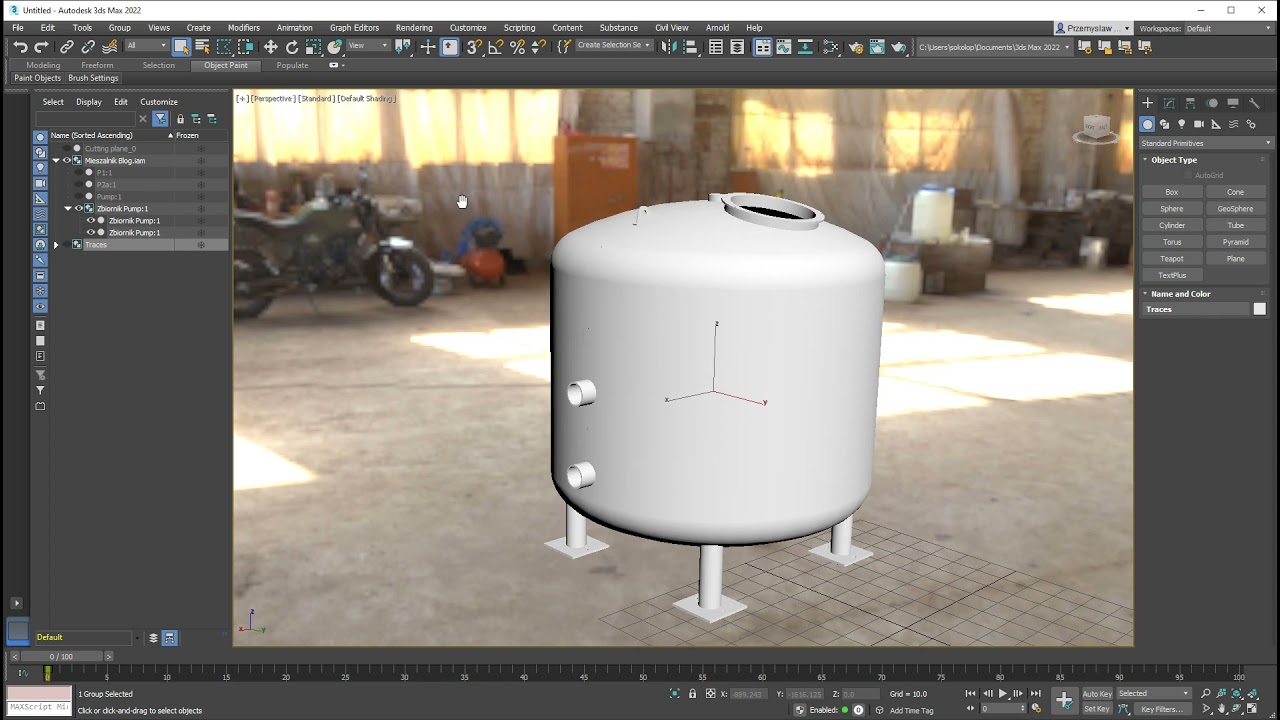The width and height of the screenshot is (1280, 720).
Task: Choose the Select and Move tool
Action: point(271,47)
